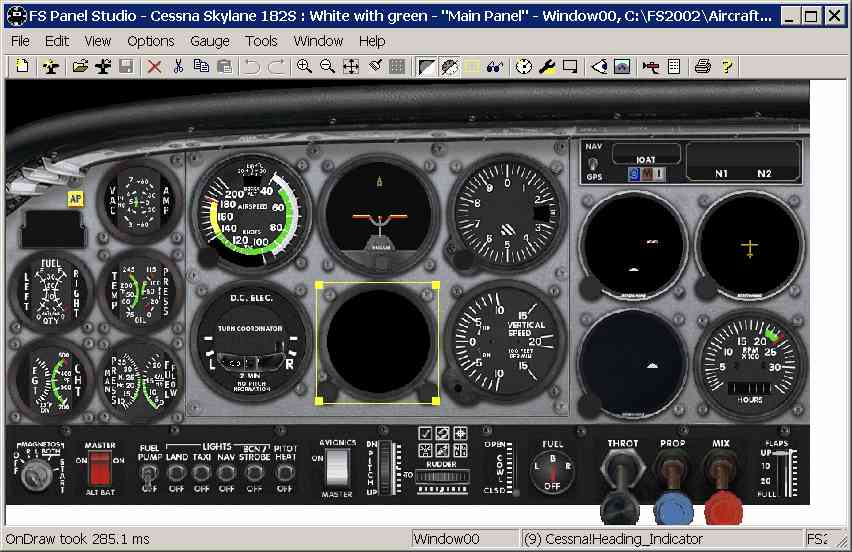
Task: Click the yellow AP autopilot button
Action: [x=75, y=199]
